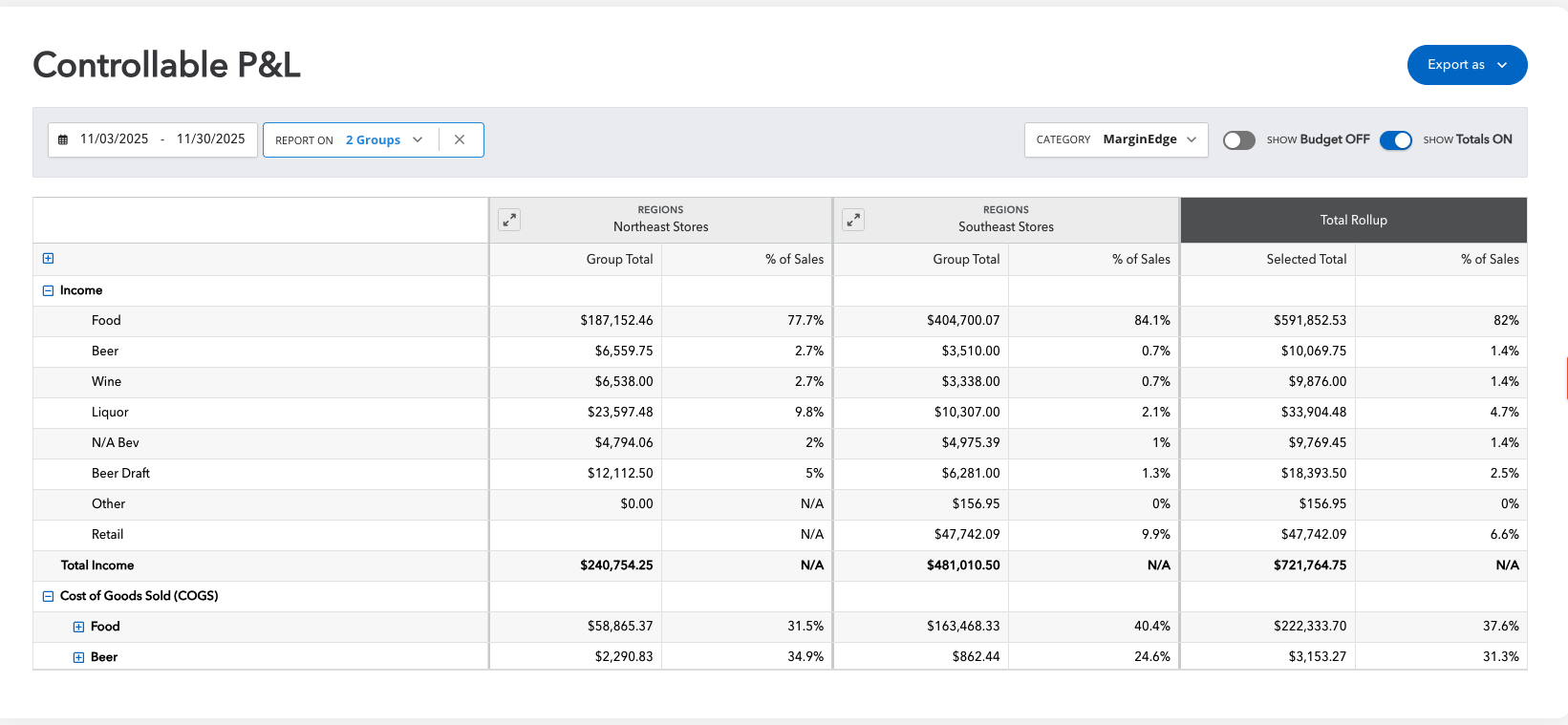Click the end date 11/30/2025
This screenshot has width=1568, height=725.
coord(210,139)
